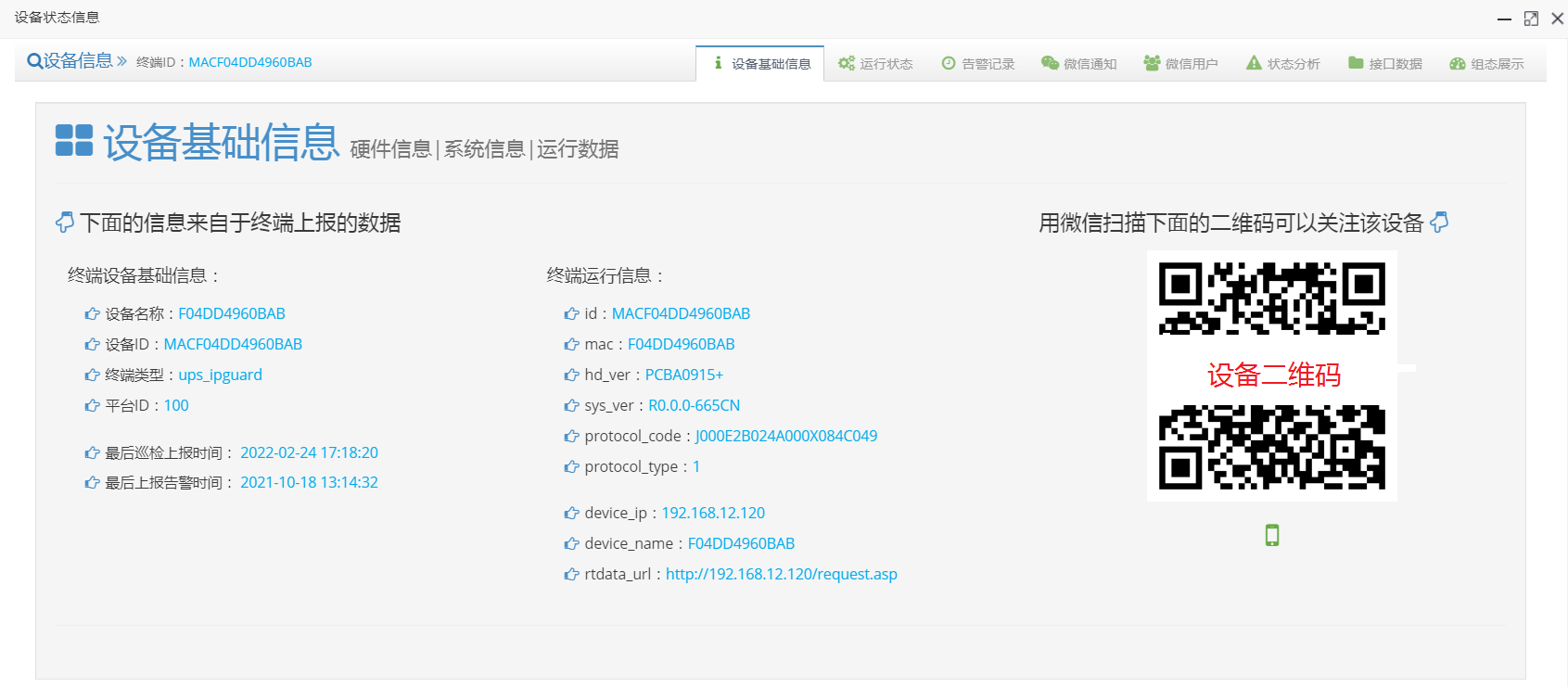This screenshot has width=1568, height=687.
Task: Click the 终端运行信息 section heading
Action: pos(606,275)
